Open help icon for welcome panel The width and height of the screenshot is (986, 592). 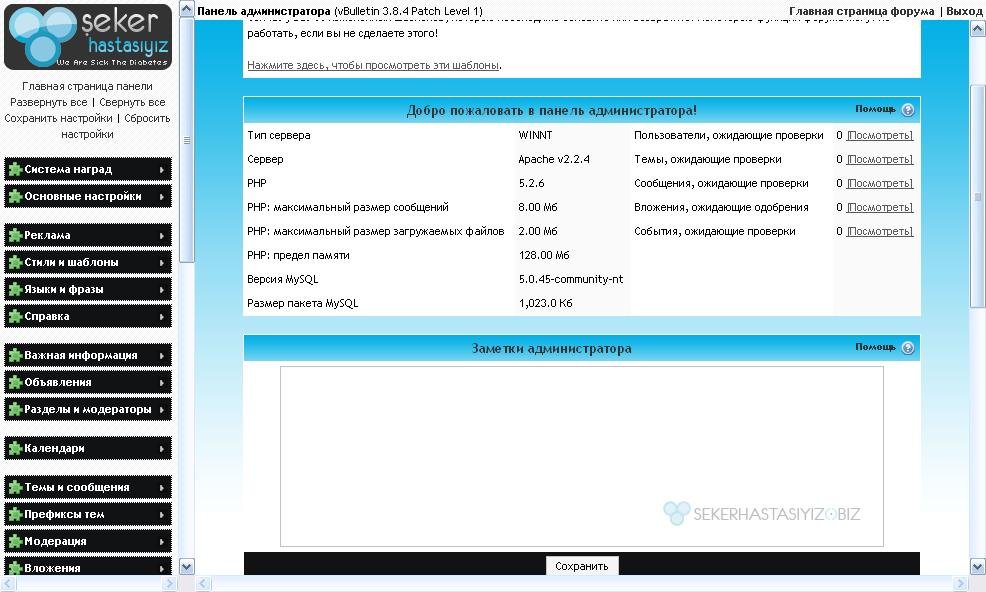pos(908,110)
